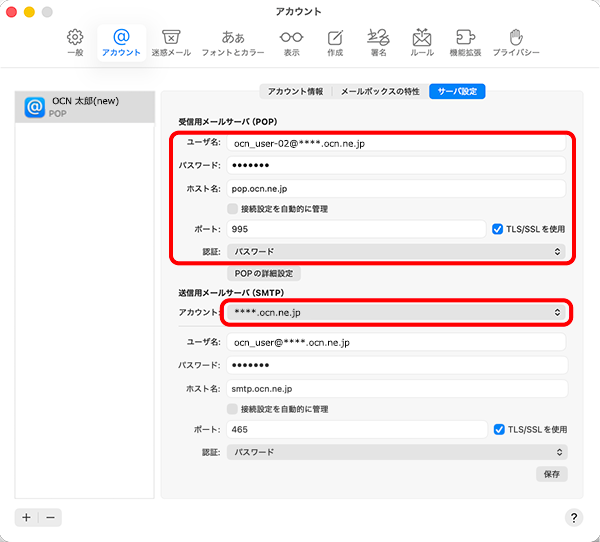Open the 表示 viewing preferences pane
The height and width of the screenshot is (542, 600).
point(291,42)
